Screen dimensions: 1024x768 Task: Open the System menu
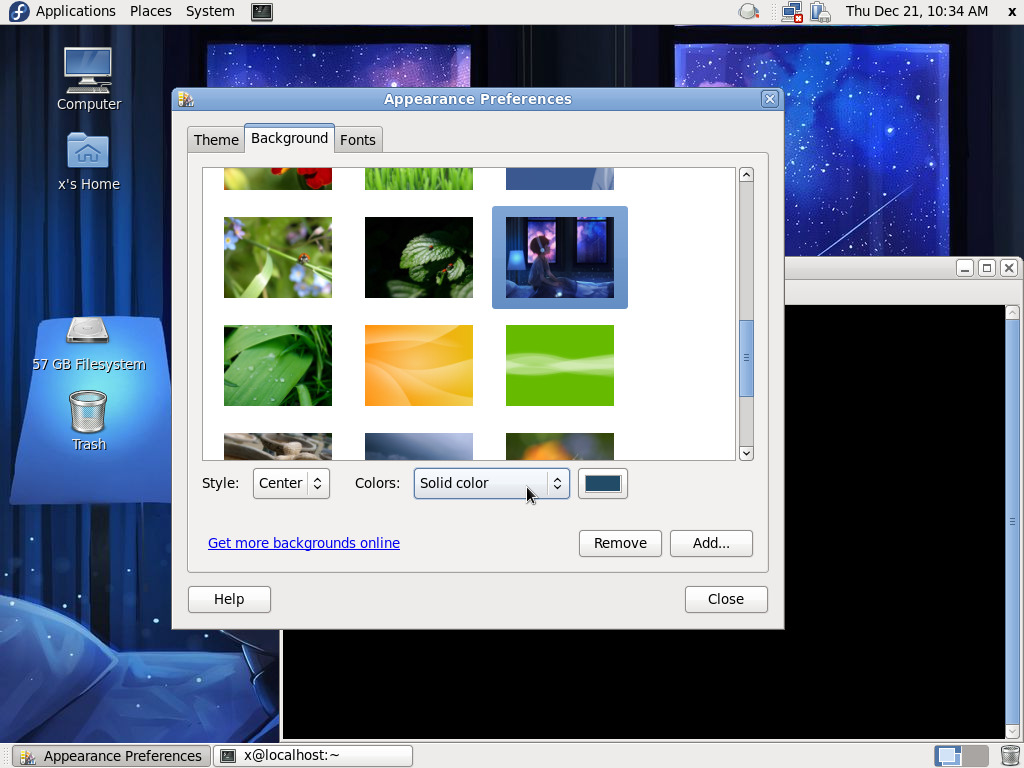pos(210,11)
